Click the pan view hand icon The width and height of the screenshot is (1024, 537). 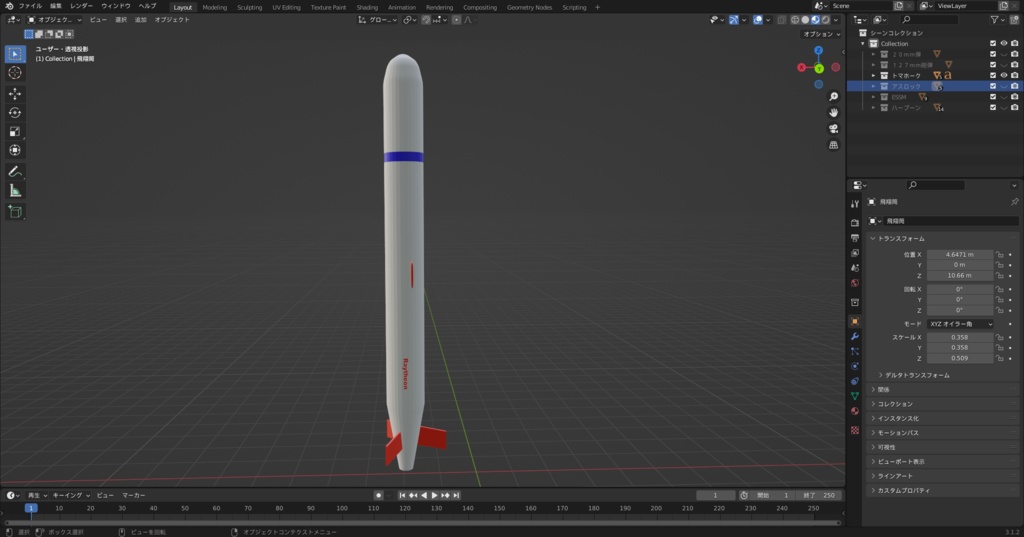click(x=833, y=113)
